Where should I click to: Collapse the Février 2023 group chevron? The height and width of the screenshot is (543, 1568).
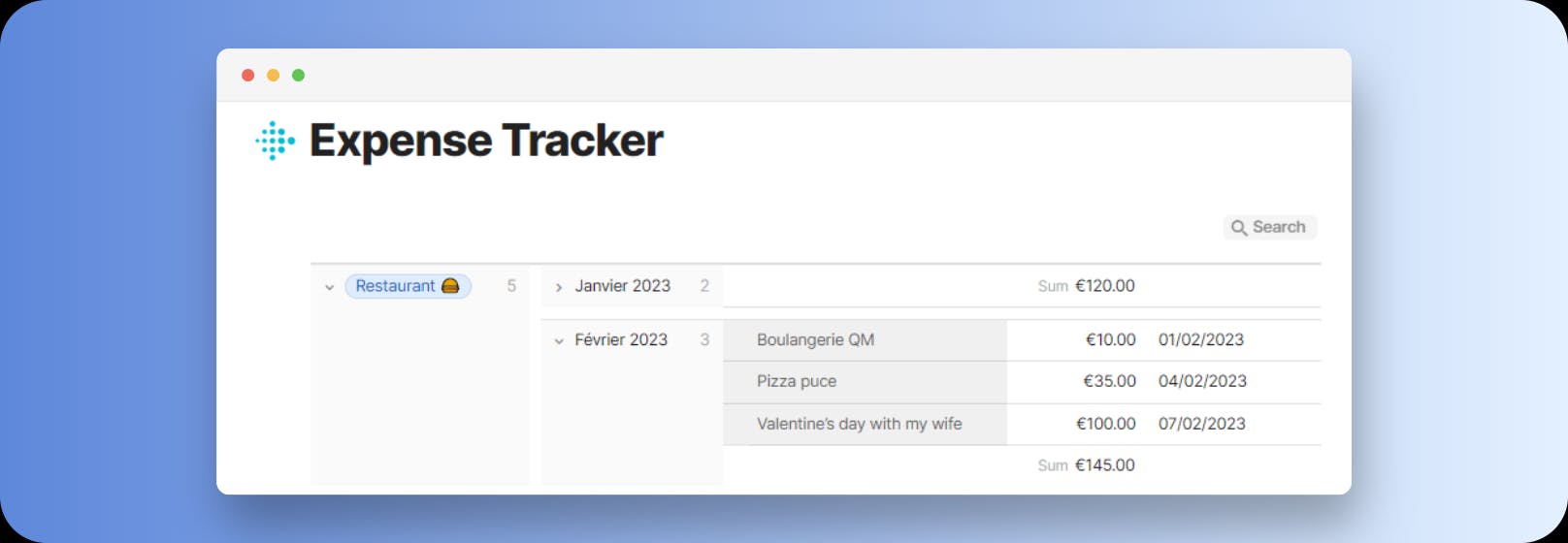tap(559, 341)
